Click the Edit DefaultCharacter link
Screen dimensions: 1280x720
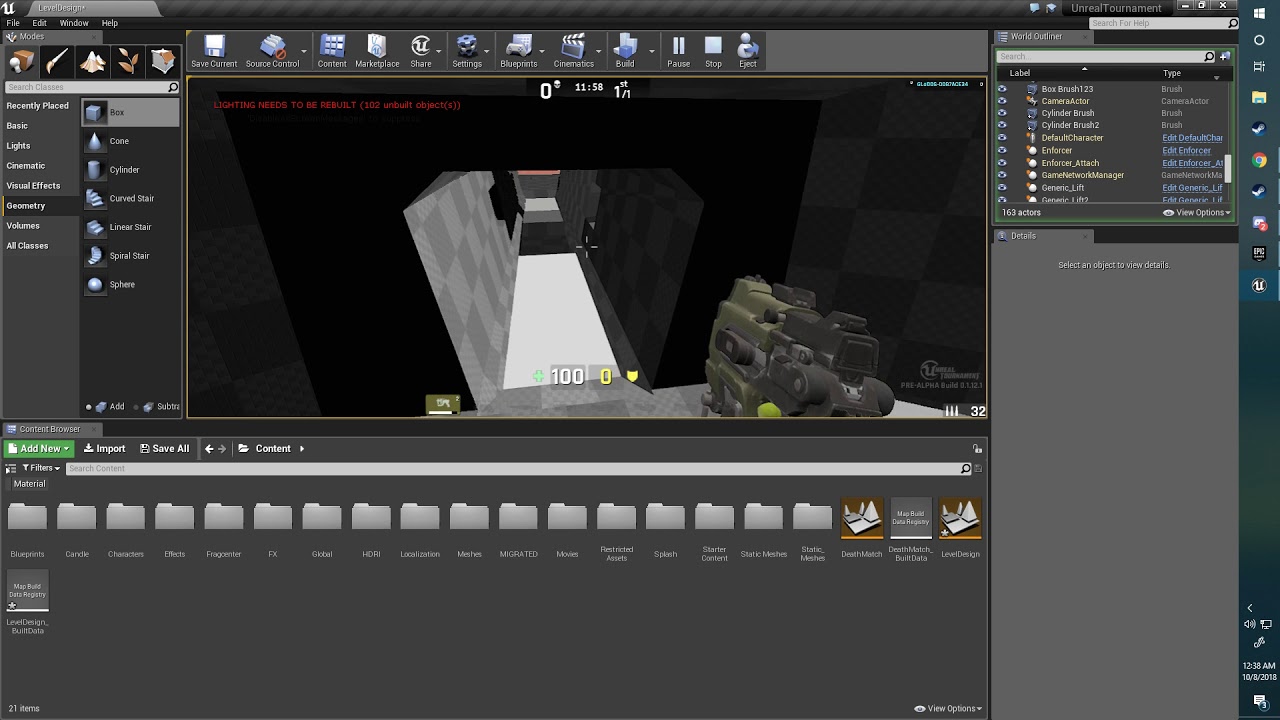(1192, 138)
